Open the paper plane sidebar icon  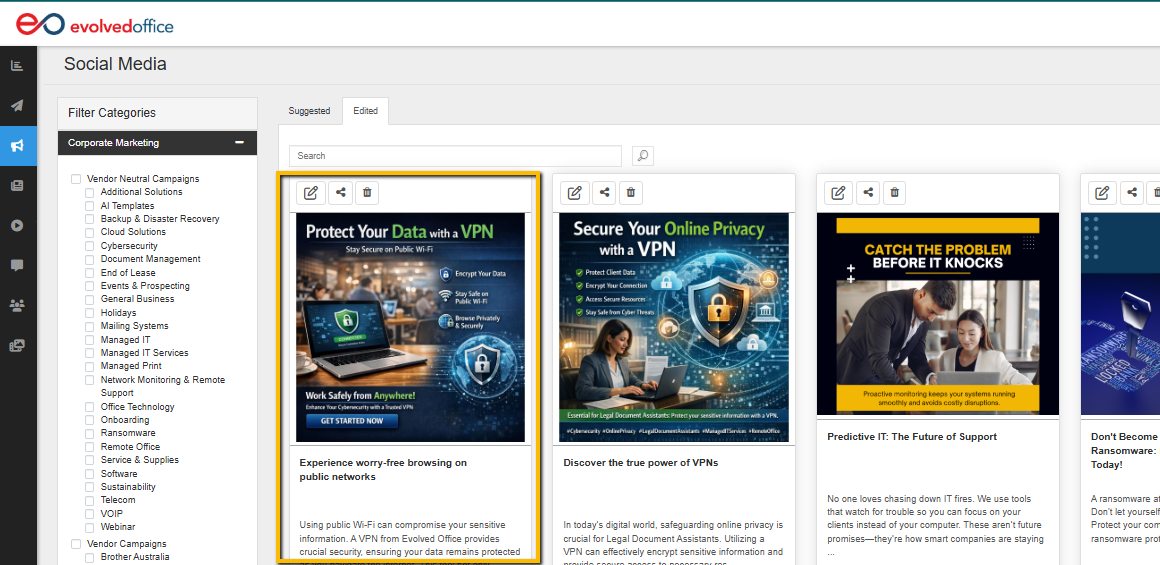(x=17, y=106)
